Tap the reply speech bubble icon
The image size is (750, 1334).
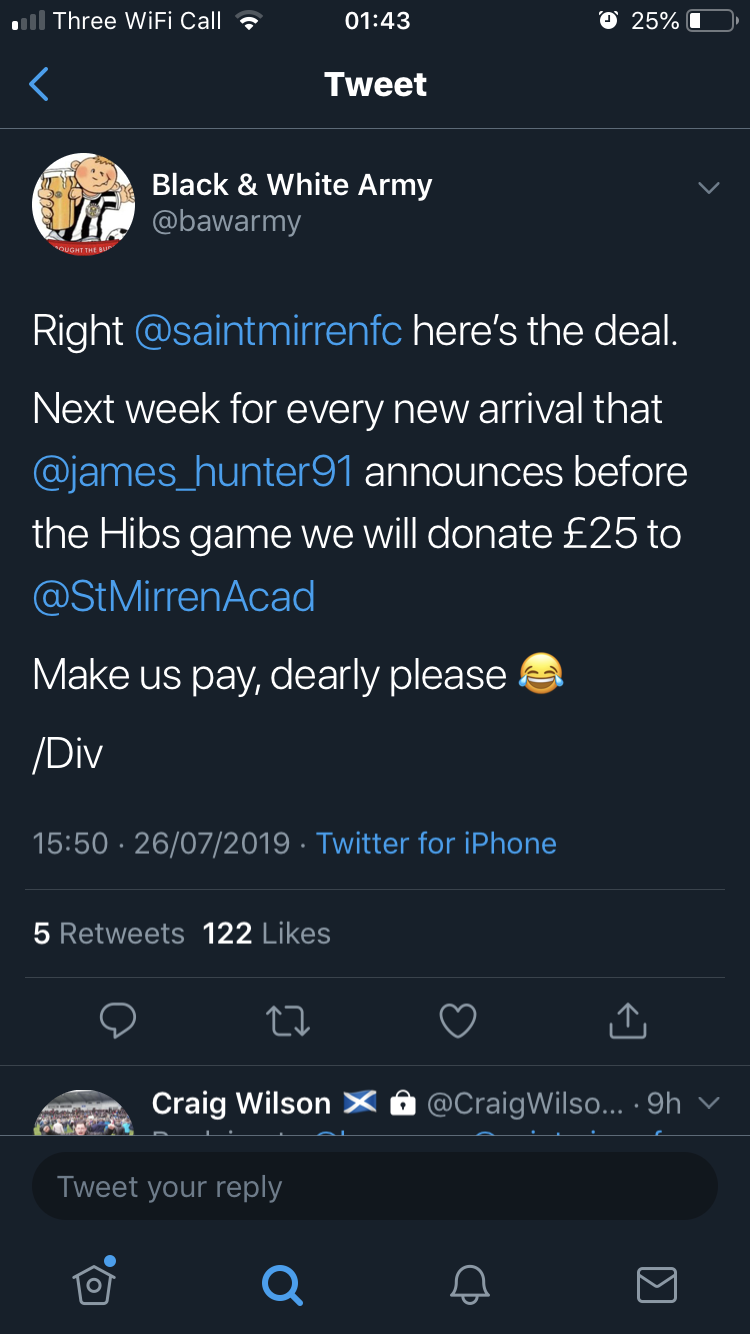pyautogui.click(x=118, y=1021)
